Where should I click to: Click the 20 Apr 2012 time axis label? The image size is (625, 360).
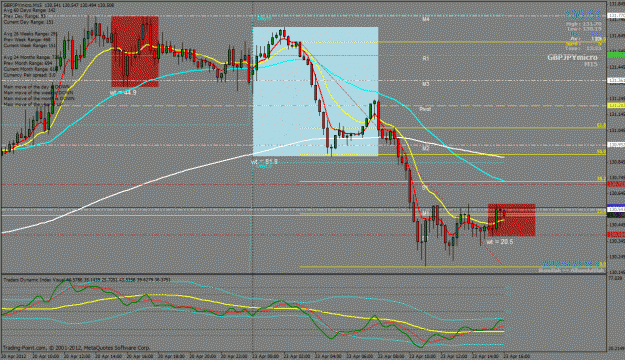click(x=14, y=356)
